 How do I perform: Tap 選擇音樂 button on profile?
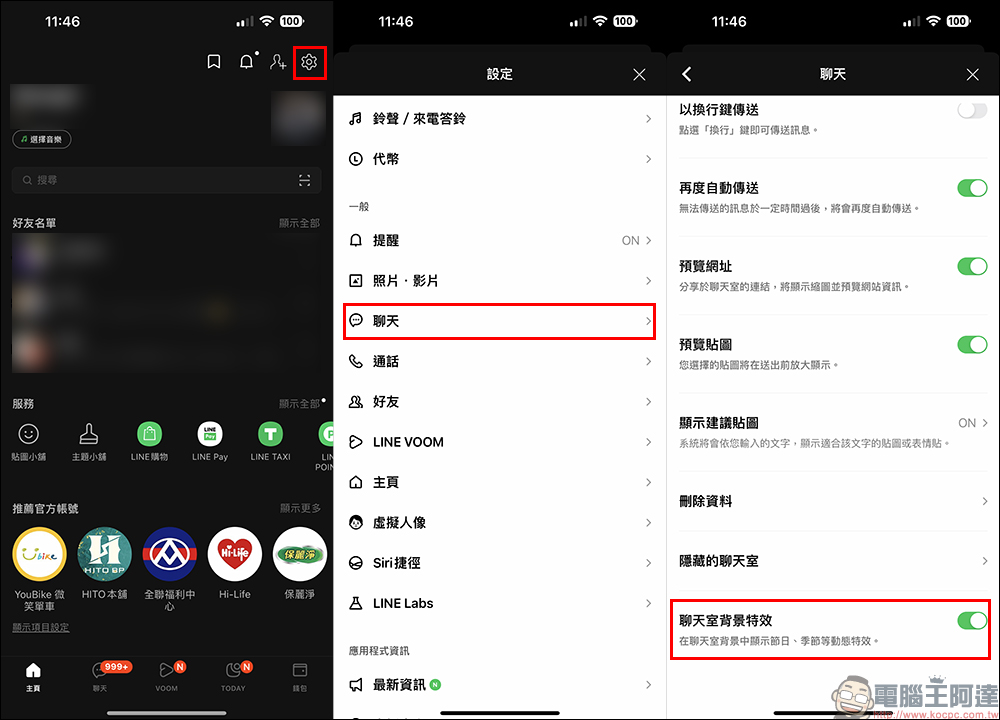point(42,140)
